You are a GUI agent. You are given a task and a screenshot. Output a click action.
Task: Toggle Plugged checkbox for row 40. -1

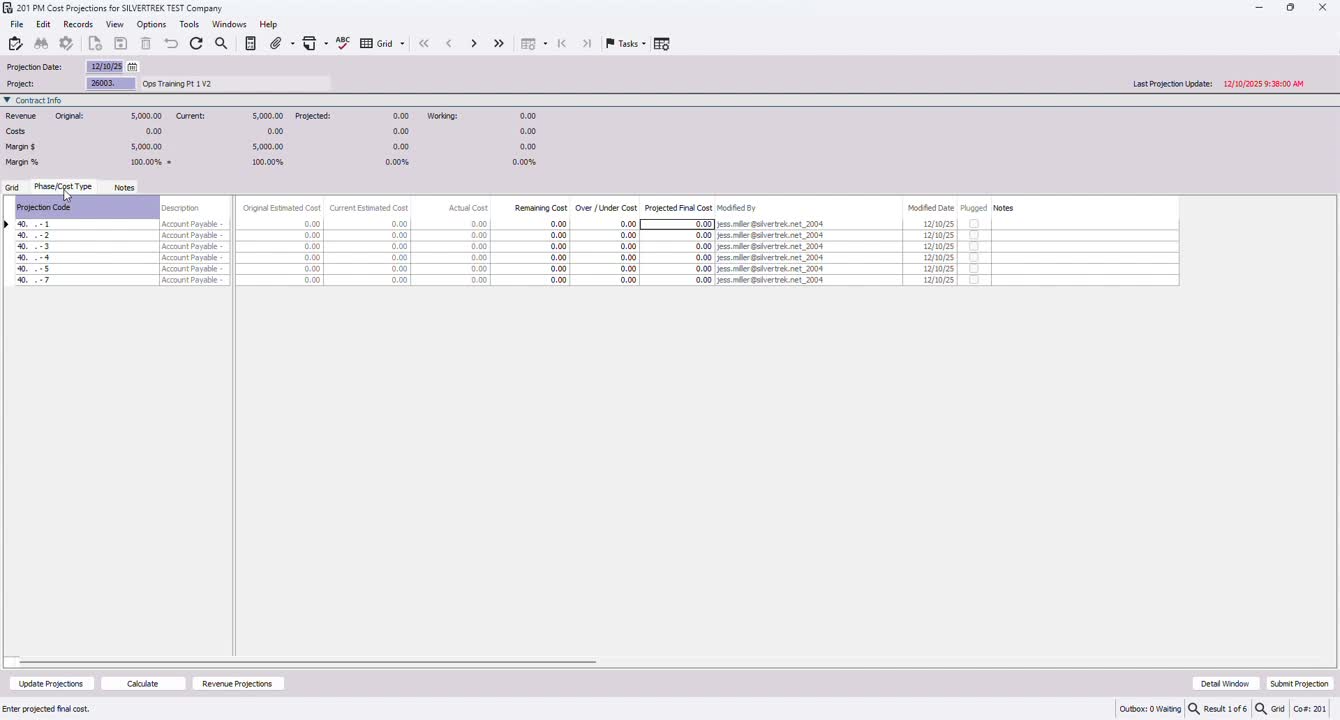click(974, 224)
